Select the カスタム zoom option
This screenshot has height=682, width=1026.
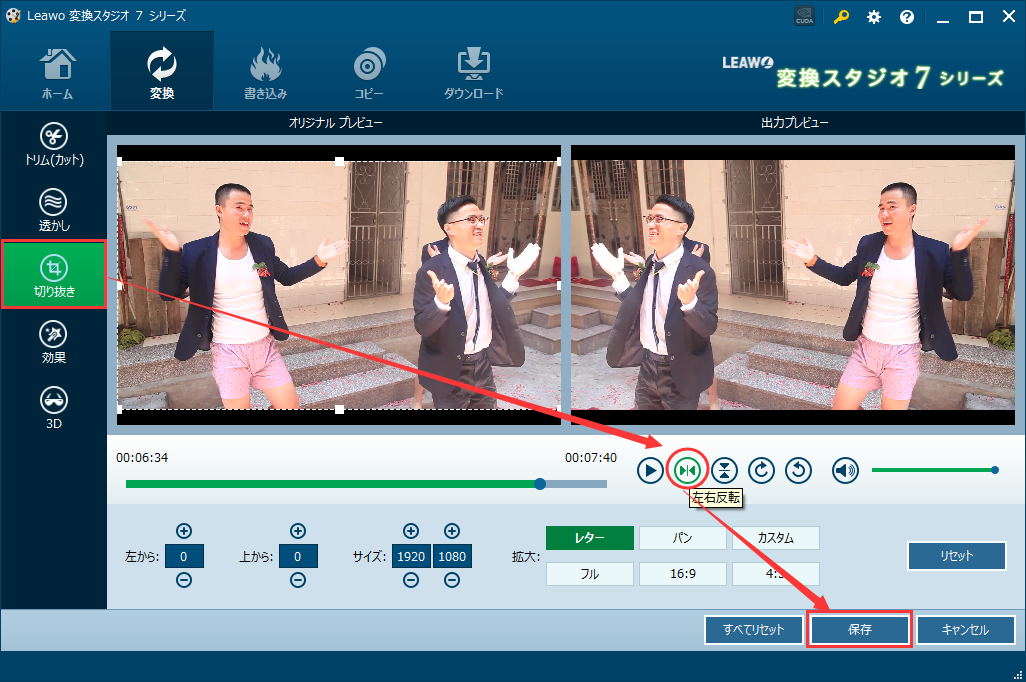775,538
